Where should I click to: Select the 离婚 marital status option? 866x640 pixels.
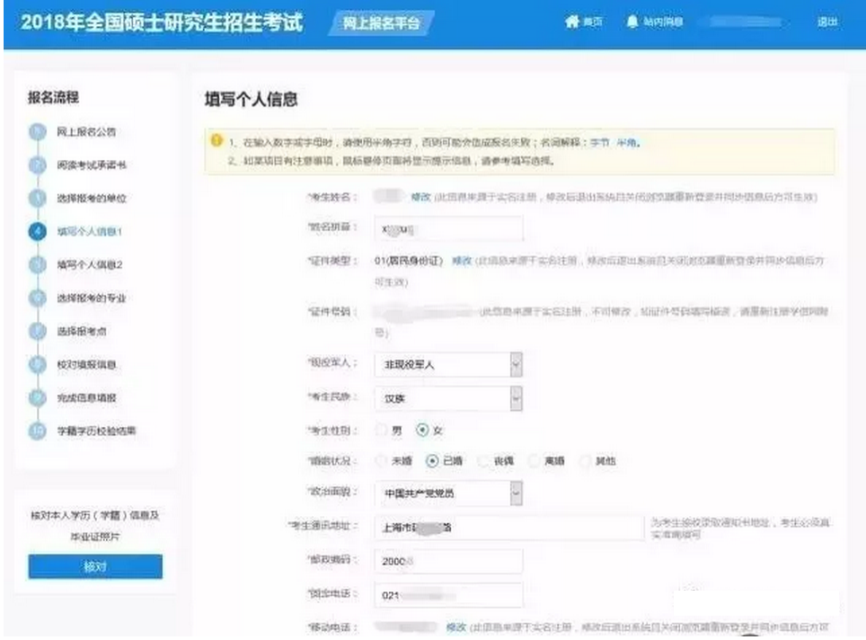535,461
